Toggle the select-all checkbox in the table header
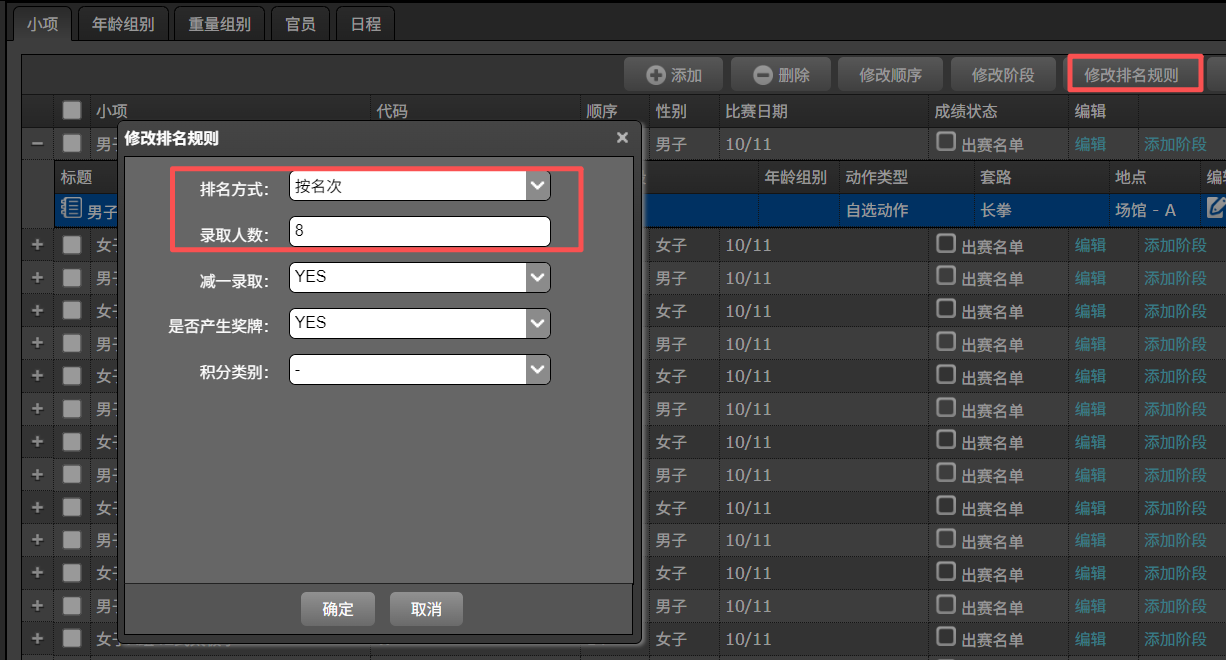Screen dimensions: 1226x660 (72, 111)
